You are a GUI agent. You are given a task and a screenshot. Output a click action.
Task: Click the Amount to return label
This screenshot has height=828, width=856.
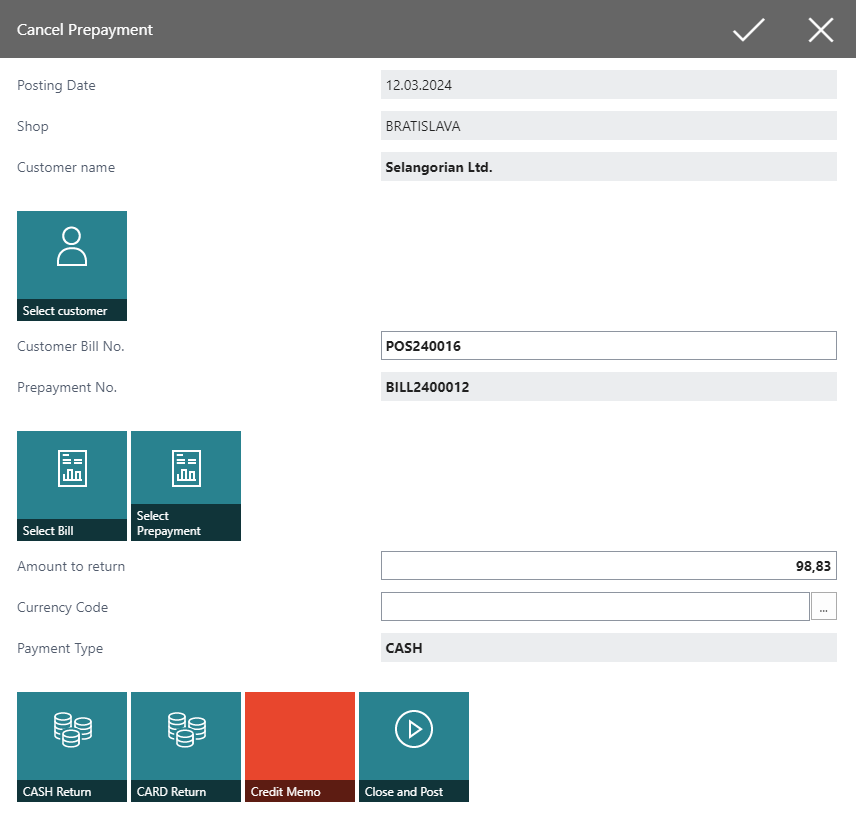tap(71, 566)
